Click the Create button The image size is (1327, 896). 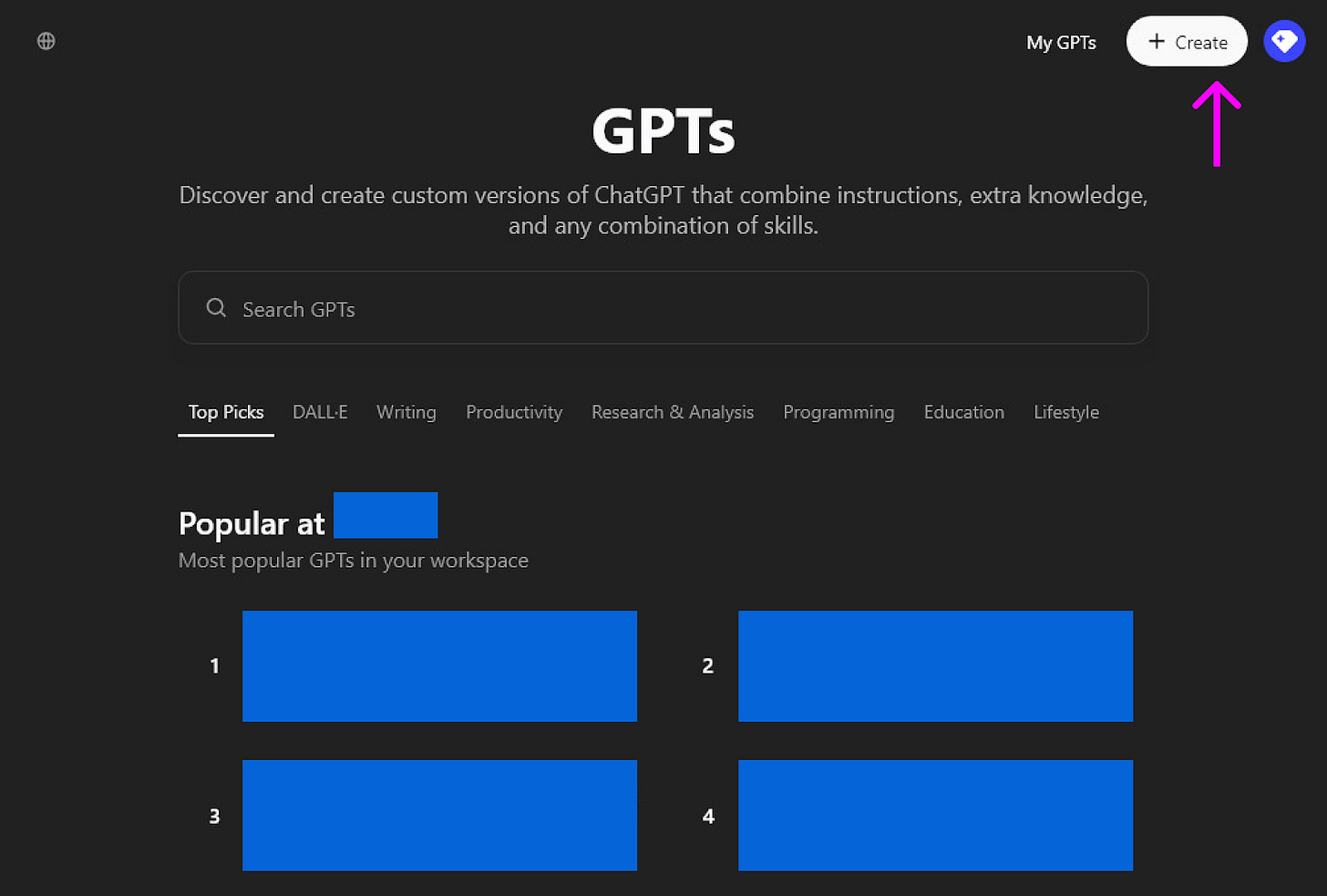tap(1187, 41)
